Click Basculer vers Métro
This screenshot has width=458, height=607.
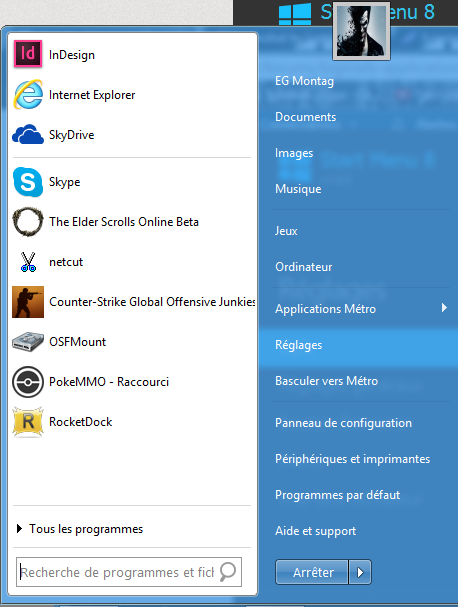click(x=326, y=381)
